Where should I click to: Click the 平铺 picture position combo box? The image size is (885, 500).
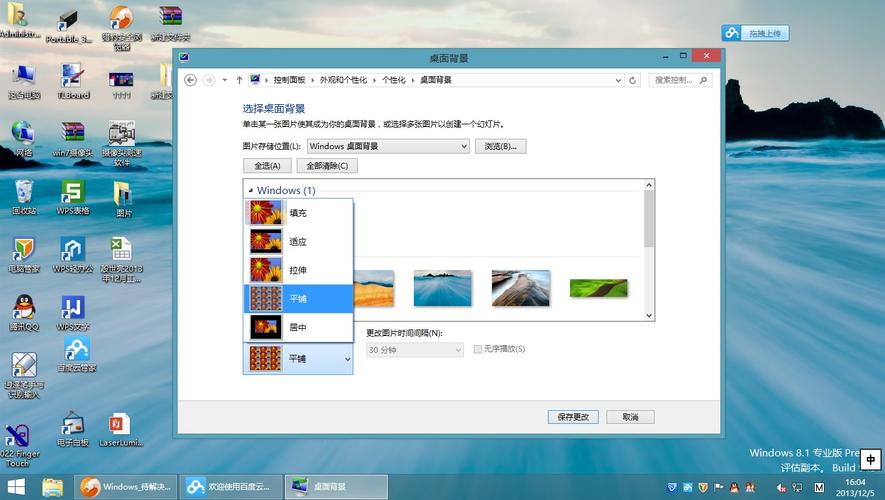[x=298, y=358]
